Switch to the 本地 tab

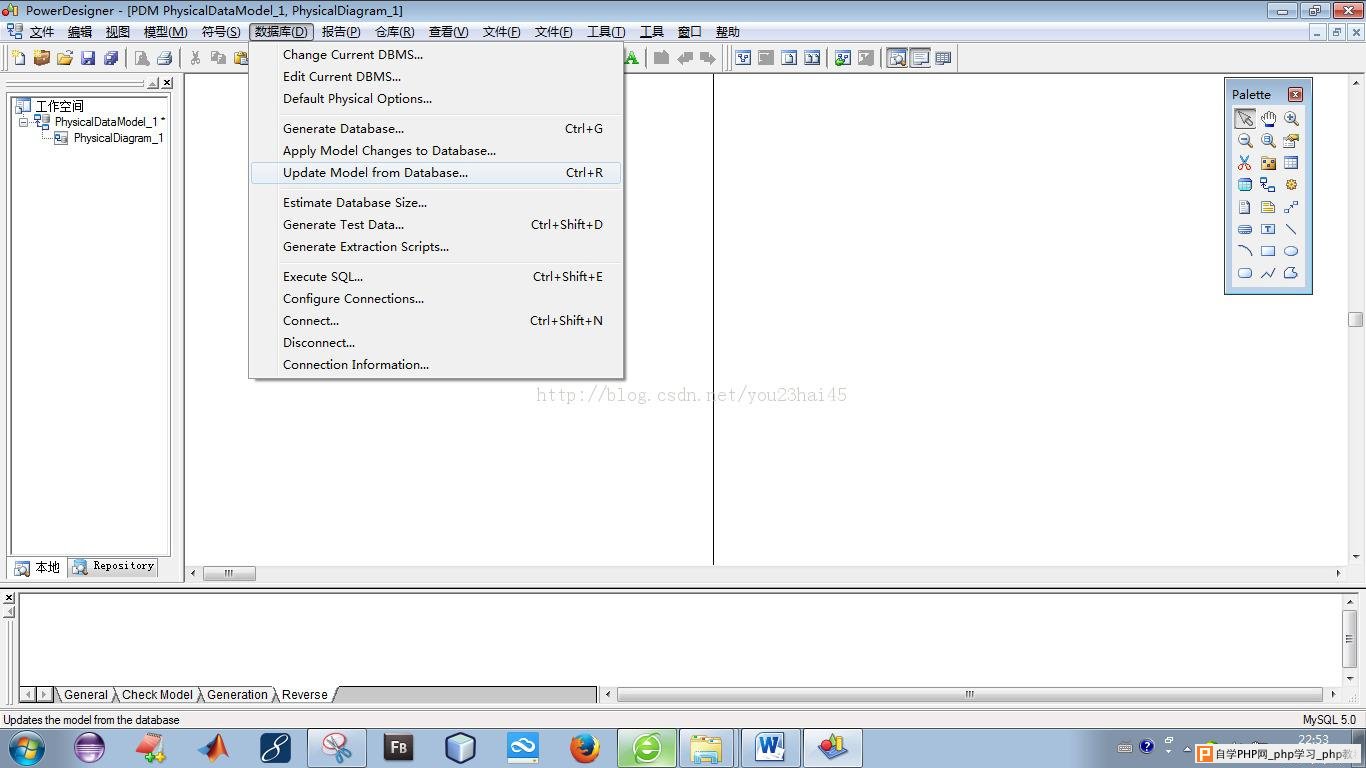[38, 567]
